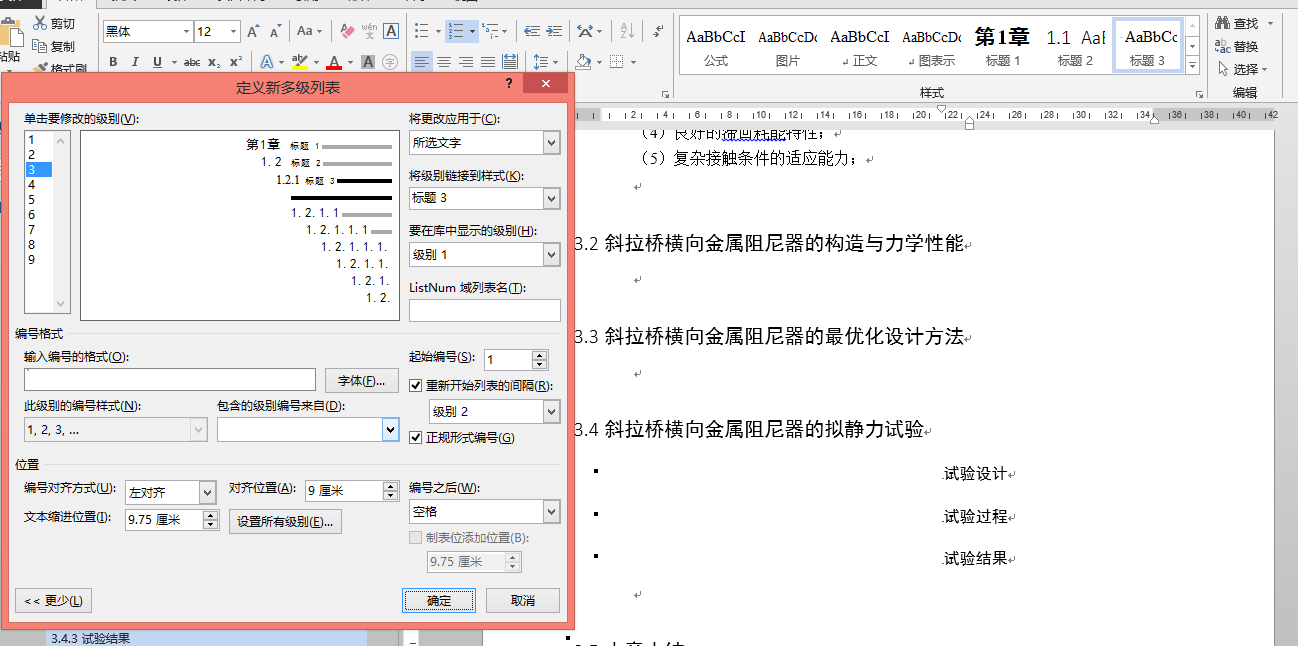This screenshot has width=1298, height=646.
Task: Click the Increase Indent icon
Action: pos(552,32)
